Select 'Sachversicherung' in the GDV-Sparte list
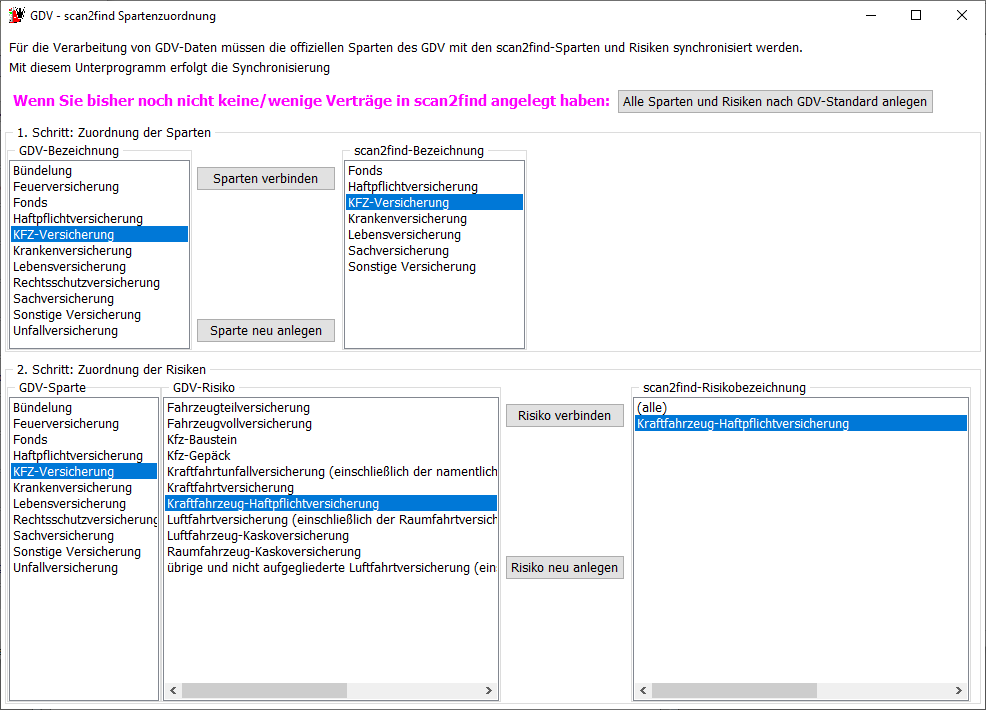986x710 pixels. click(84, 536)
